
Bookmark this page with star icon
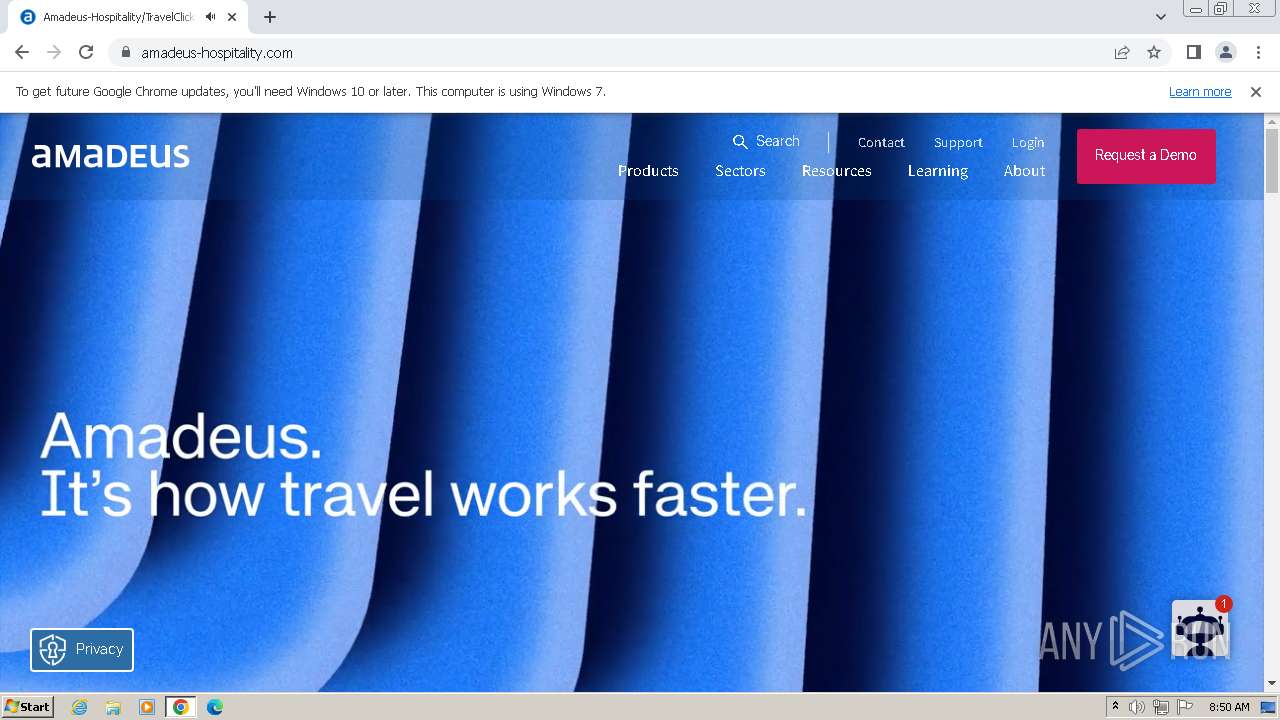[1154, 52]
